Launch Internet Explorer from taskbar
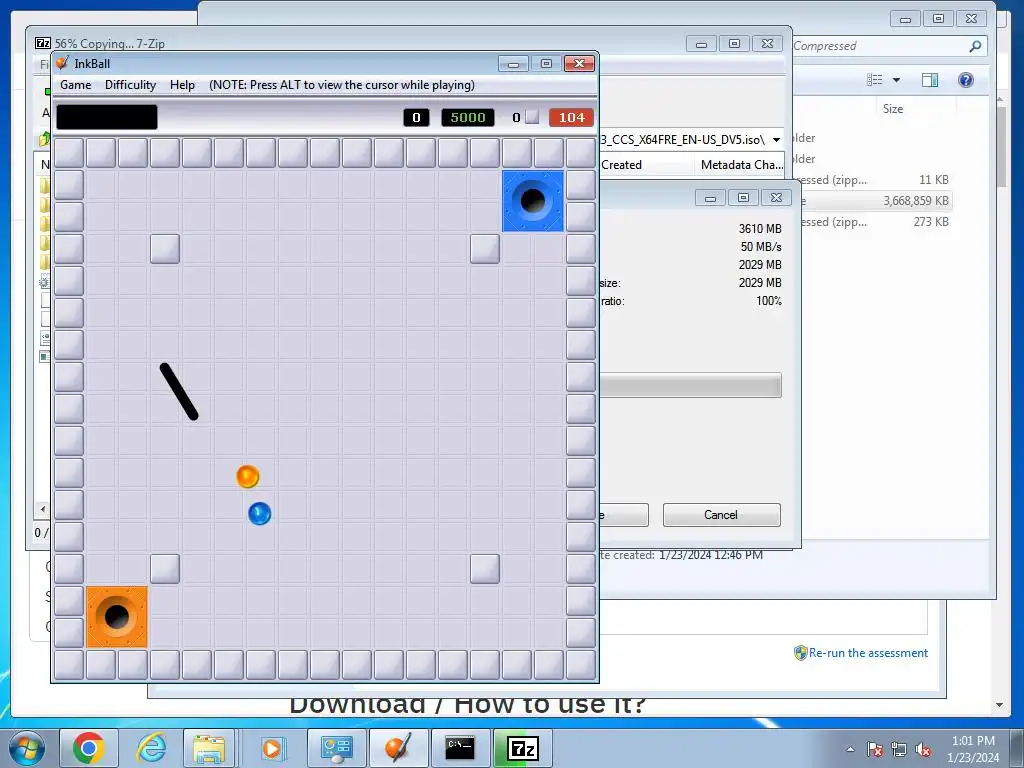Screen dimensions: 1024x768 (x=151, y=748)
